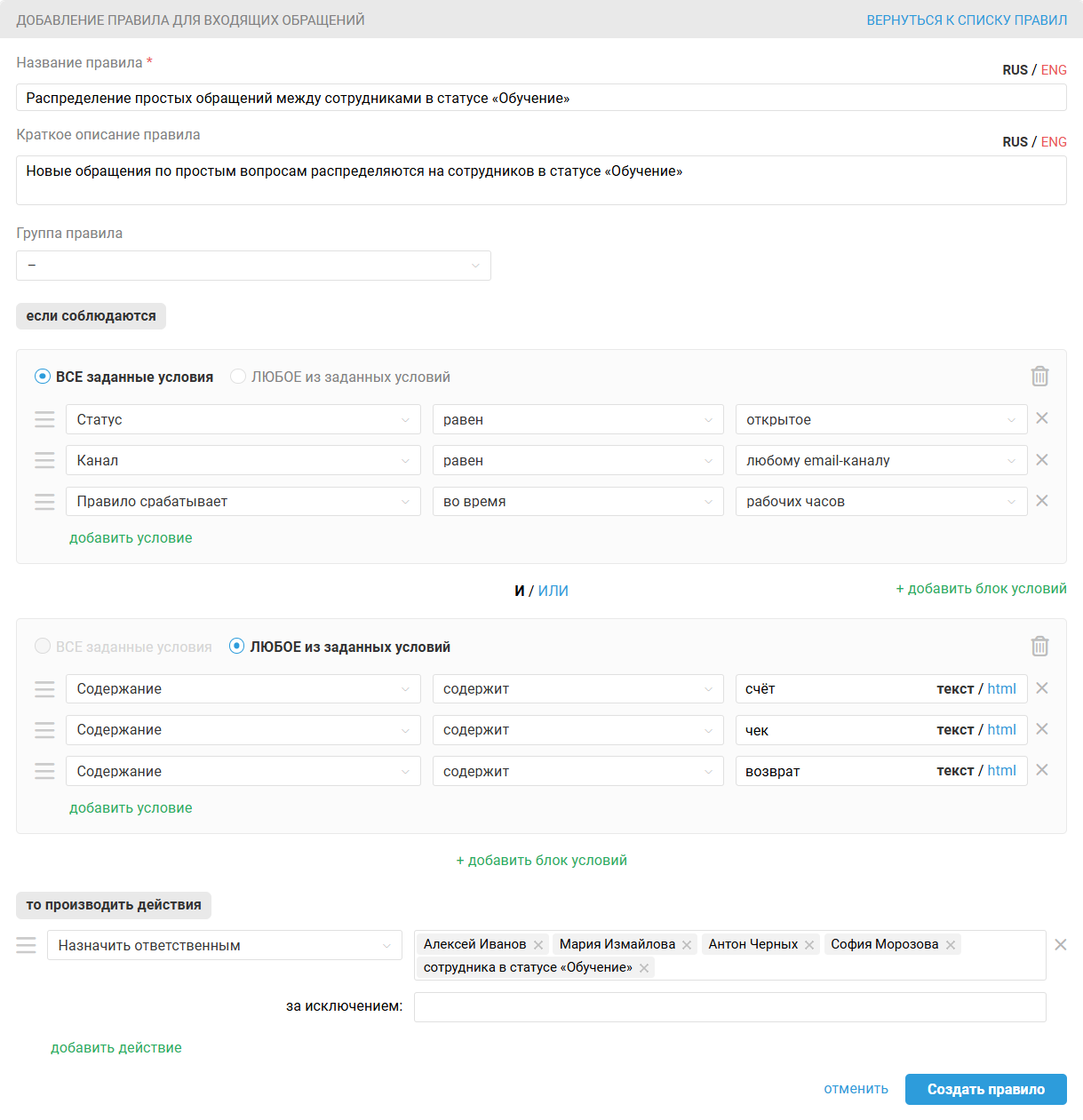This screenshot has height=1120, width=1083.
Task: Click the Создать правило button
Action: point(985,1089)
